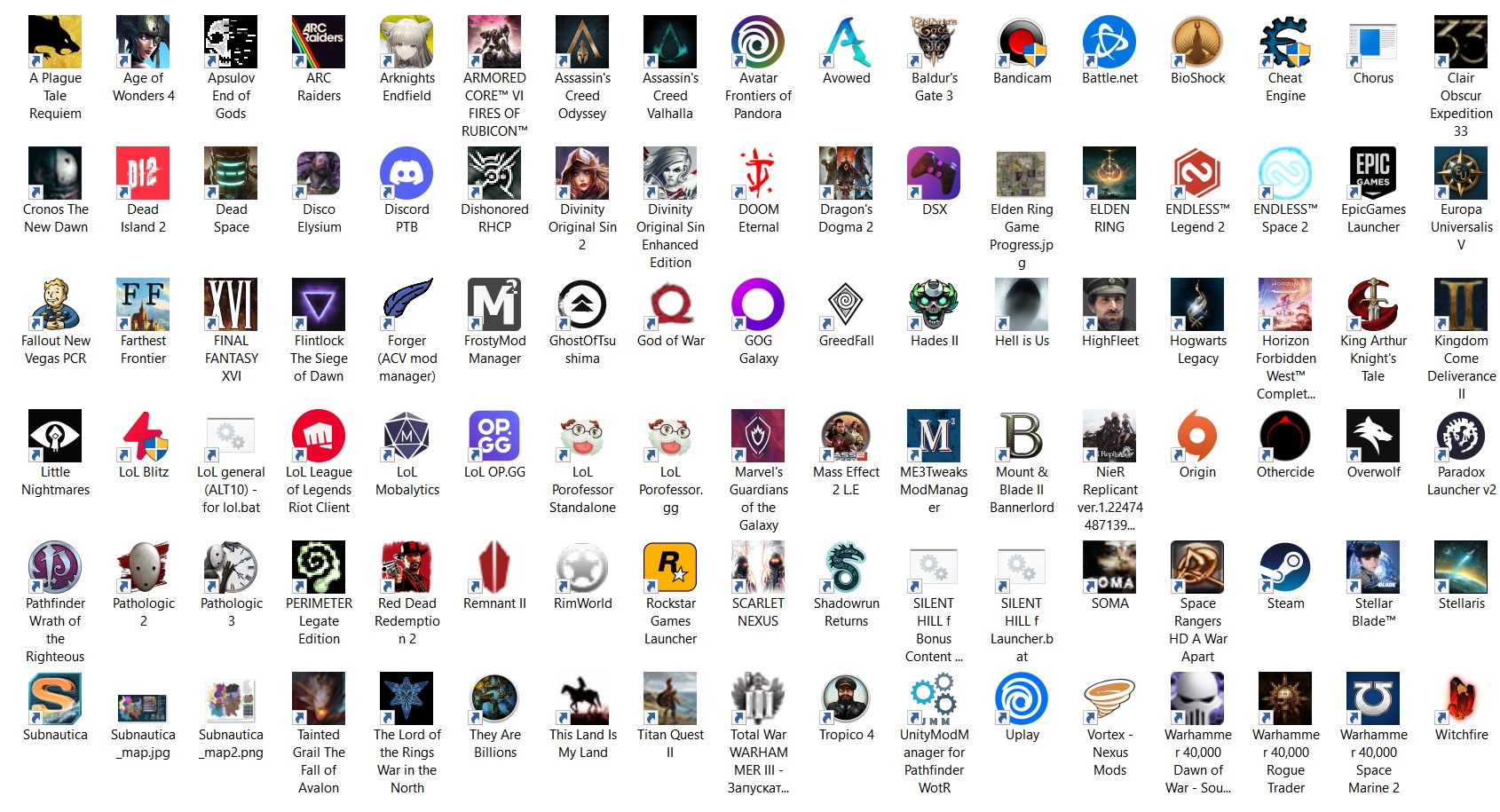This screenshot has width=1500, height=812.
Task: Select the Tropico 4 icon
Action: 846,698
